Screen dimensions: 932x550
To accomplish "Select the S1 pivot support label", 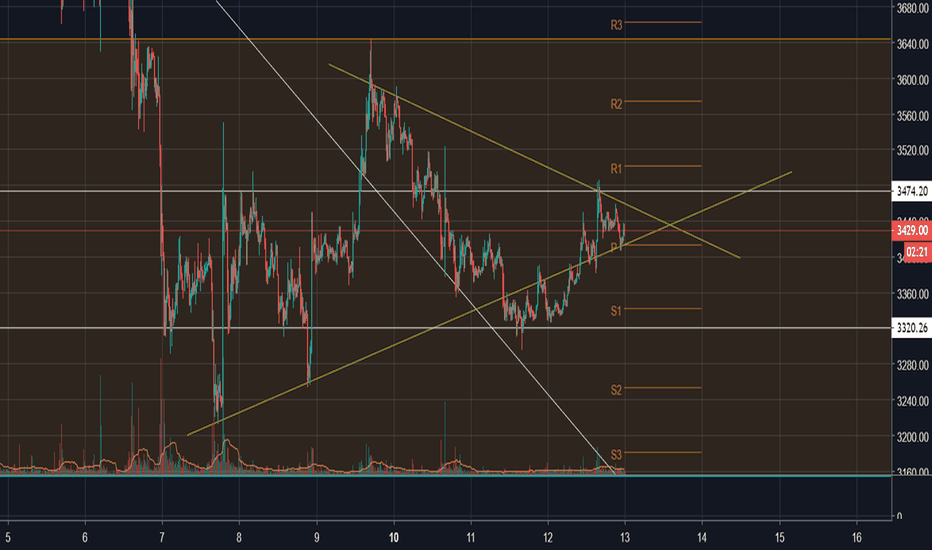I will [616, 311].
